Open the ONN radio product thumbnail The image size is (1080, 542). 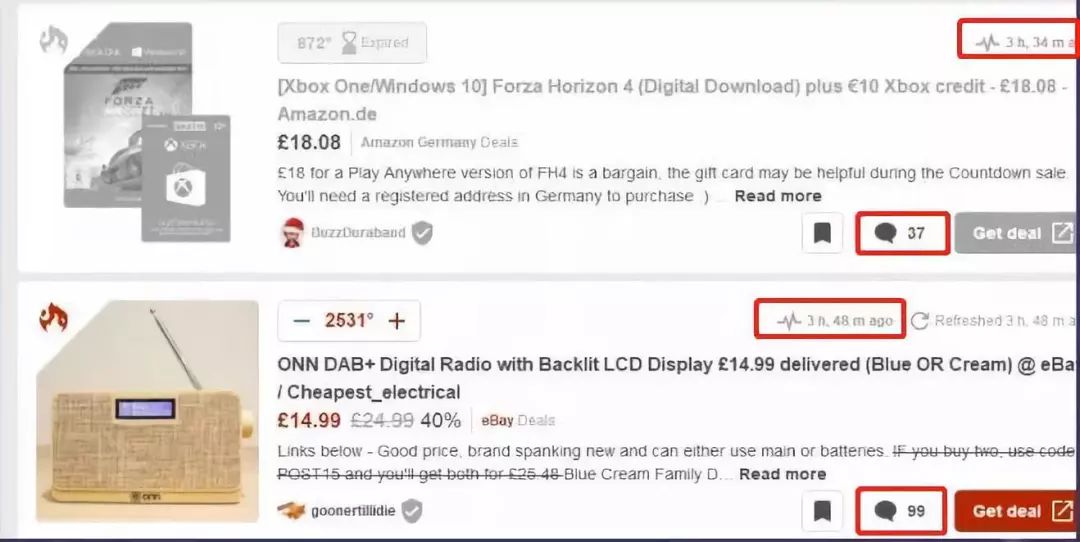[x=147, y=410]
